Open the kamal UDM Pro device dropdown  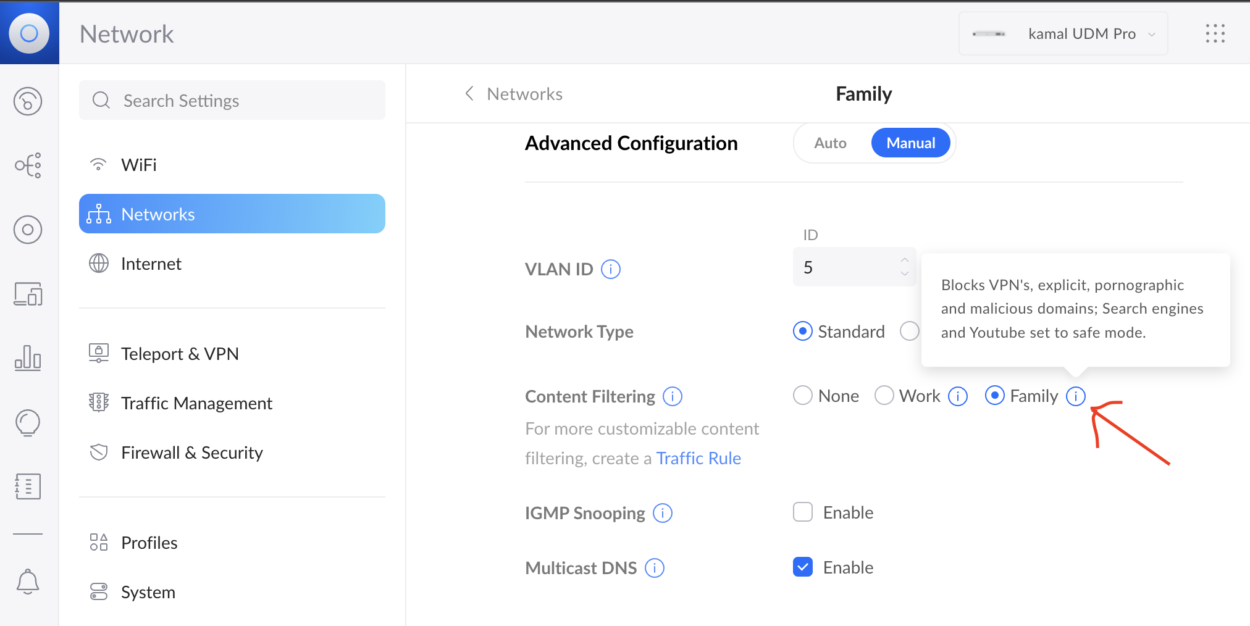pos(1063,33)
